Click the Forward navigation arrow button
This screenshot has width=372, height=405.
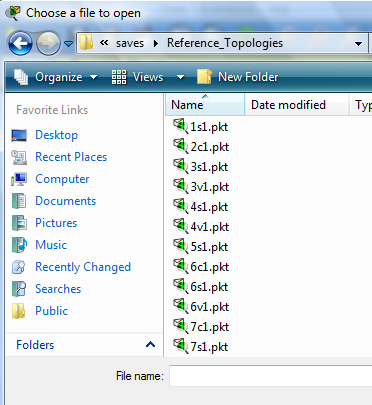pos(48,43)
